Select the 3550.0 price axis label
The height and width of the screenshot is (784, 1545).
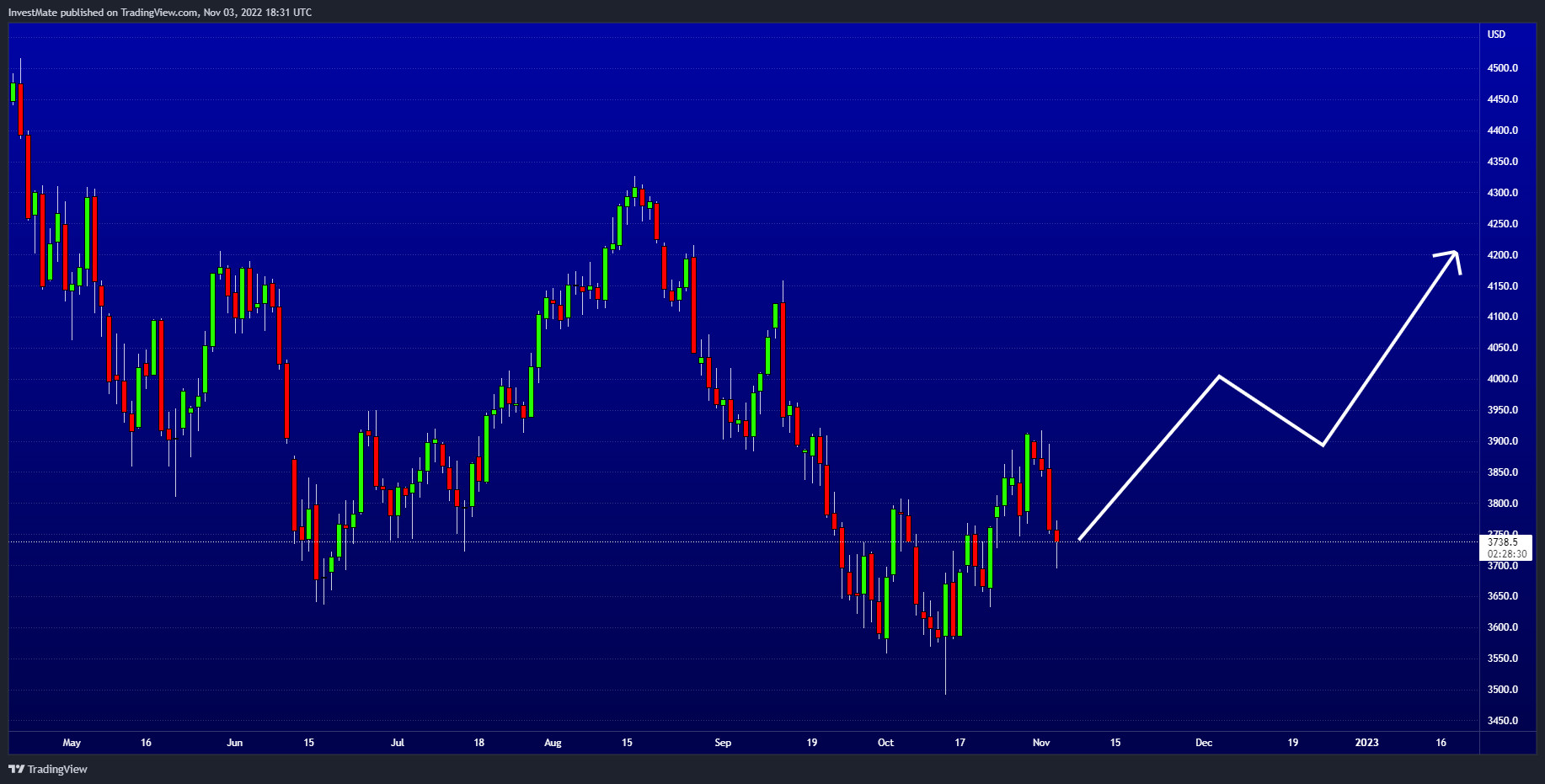point(1503,659)
